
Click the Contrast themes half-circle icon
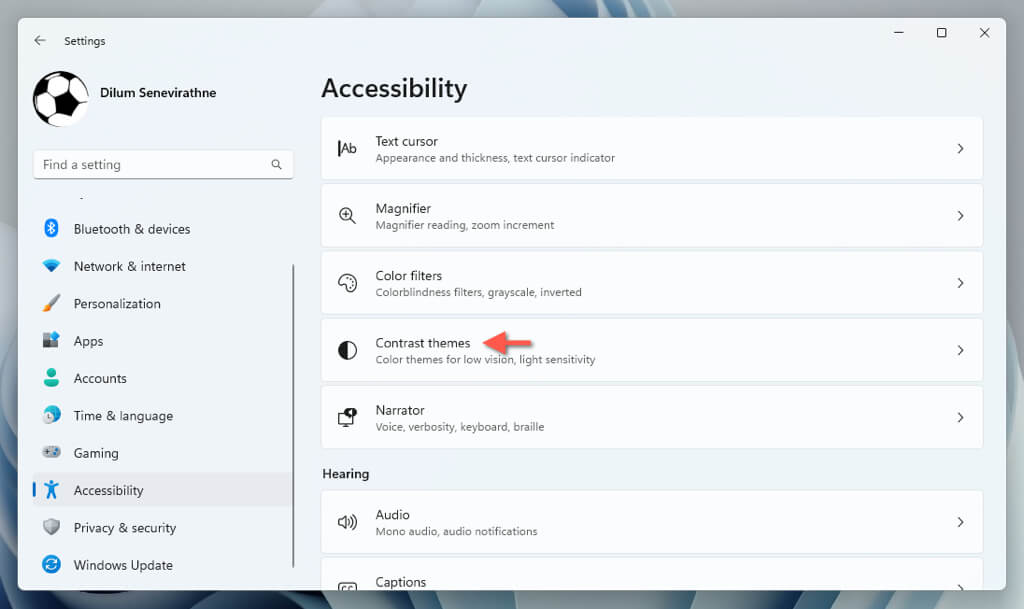(x=347, y=350)
